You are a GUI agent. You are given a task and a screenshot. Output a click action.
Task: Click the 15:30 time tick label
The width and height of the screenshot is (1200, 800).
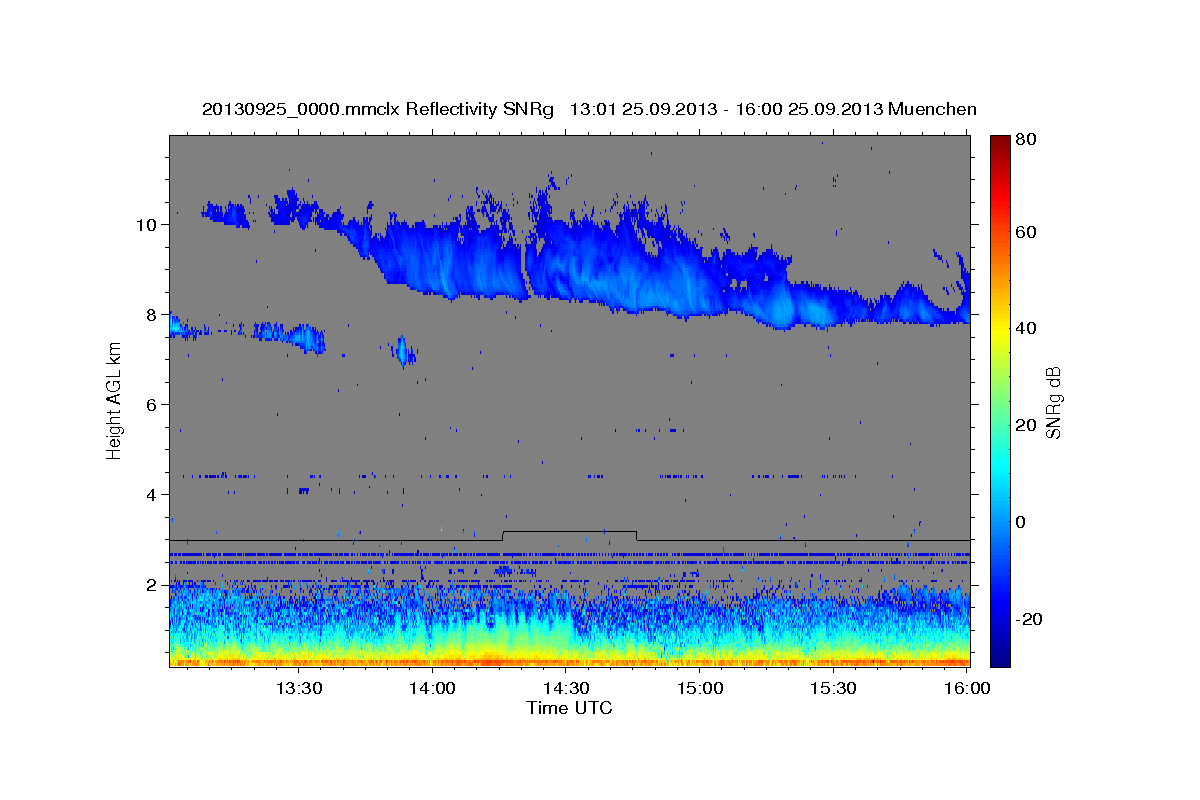(833, 688)
